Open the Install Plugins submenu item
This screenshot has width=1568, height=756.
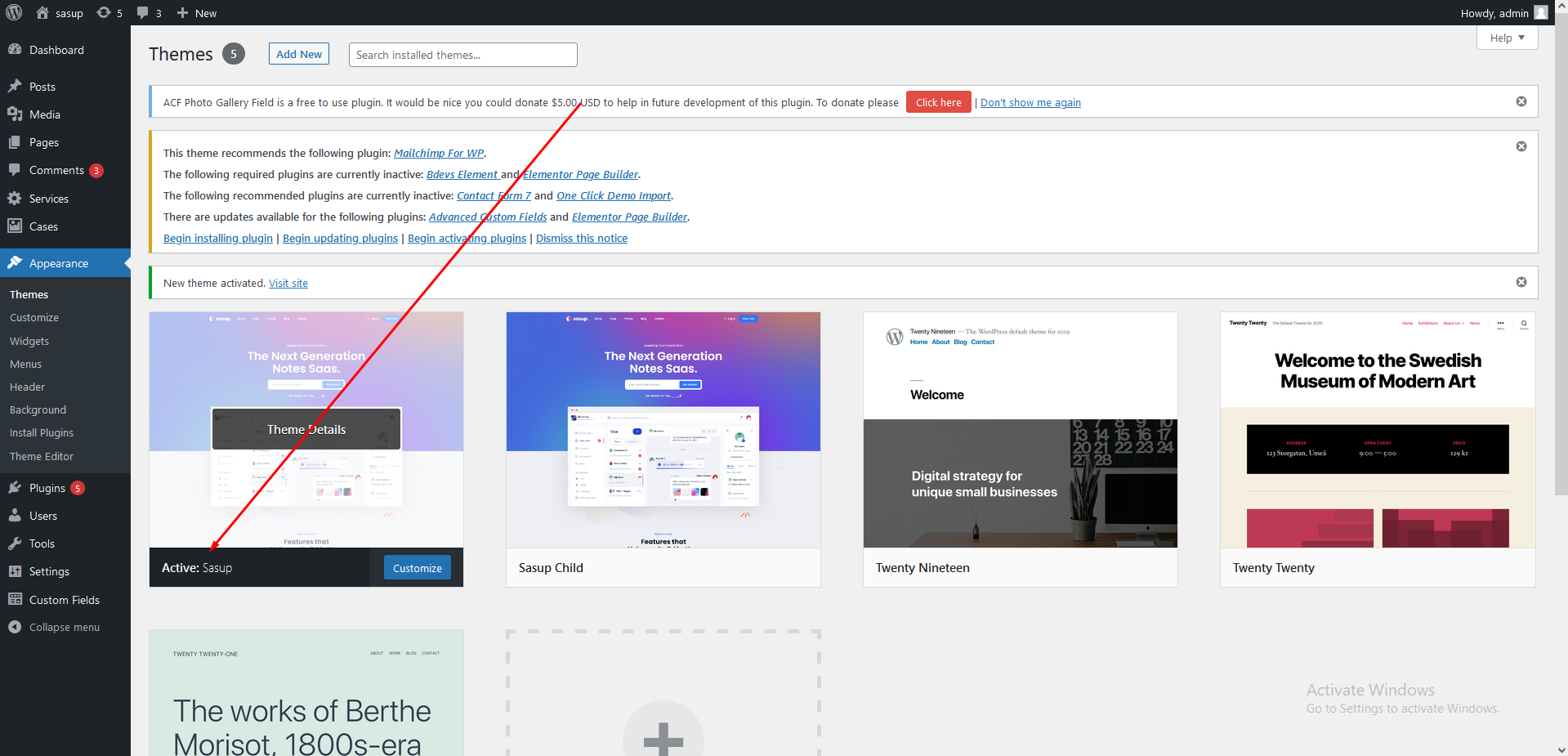[42, 432]
